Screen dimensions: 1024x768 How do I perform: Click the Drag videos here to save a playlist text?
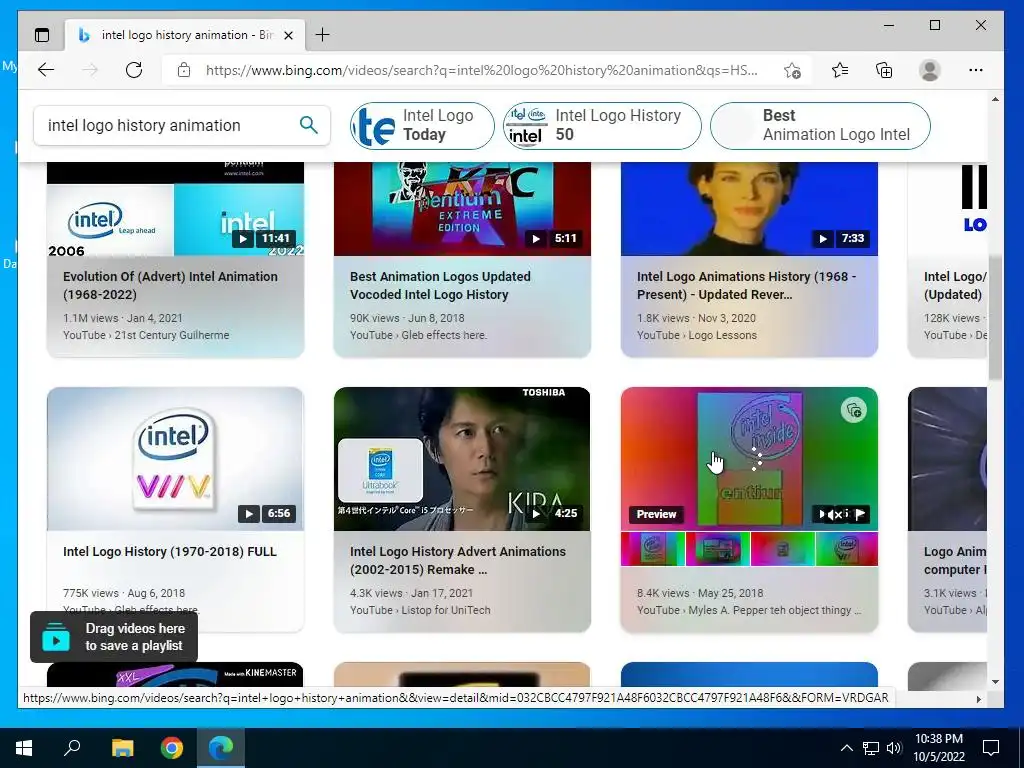[135, 637]
